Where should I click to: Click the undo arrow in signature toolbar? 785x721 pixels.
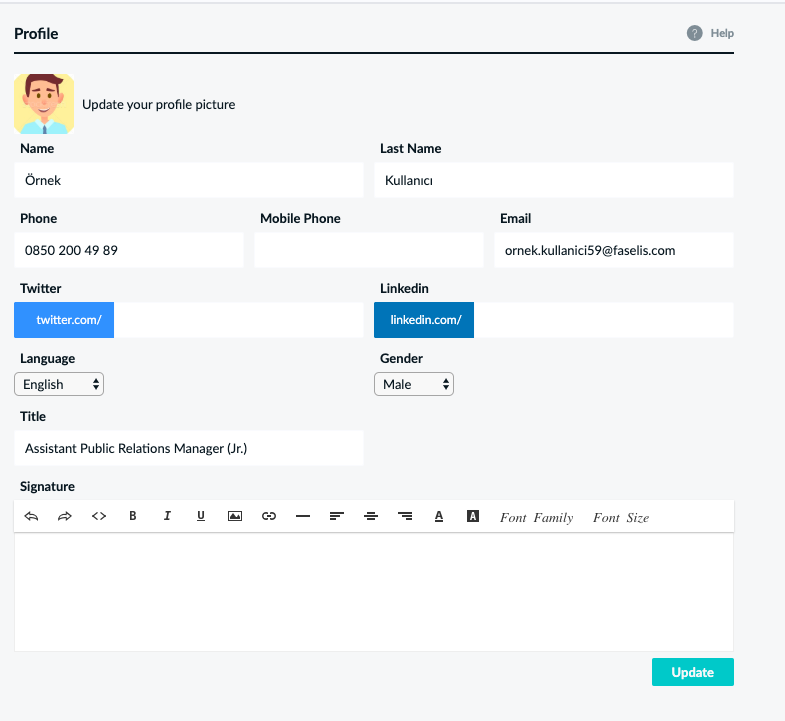point(31,516)
